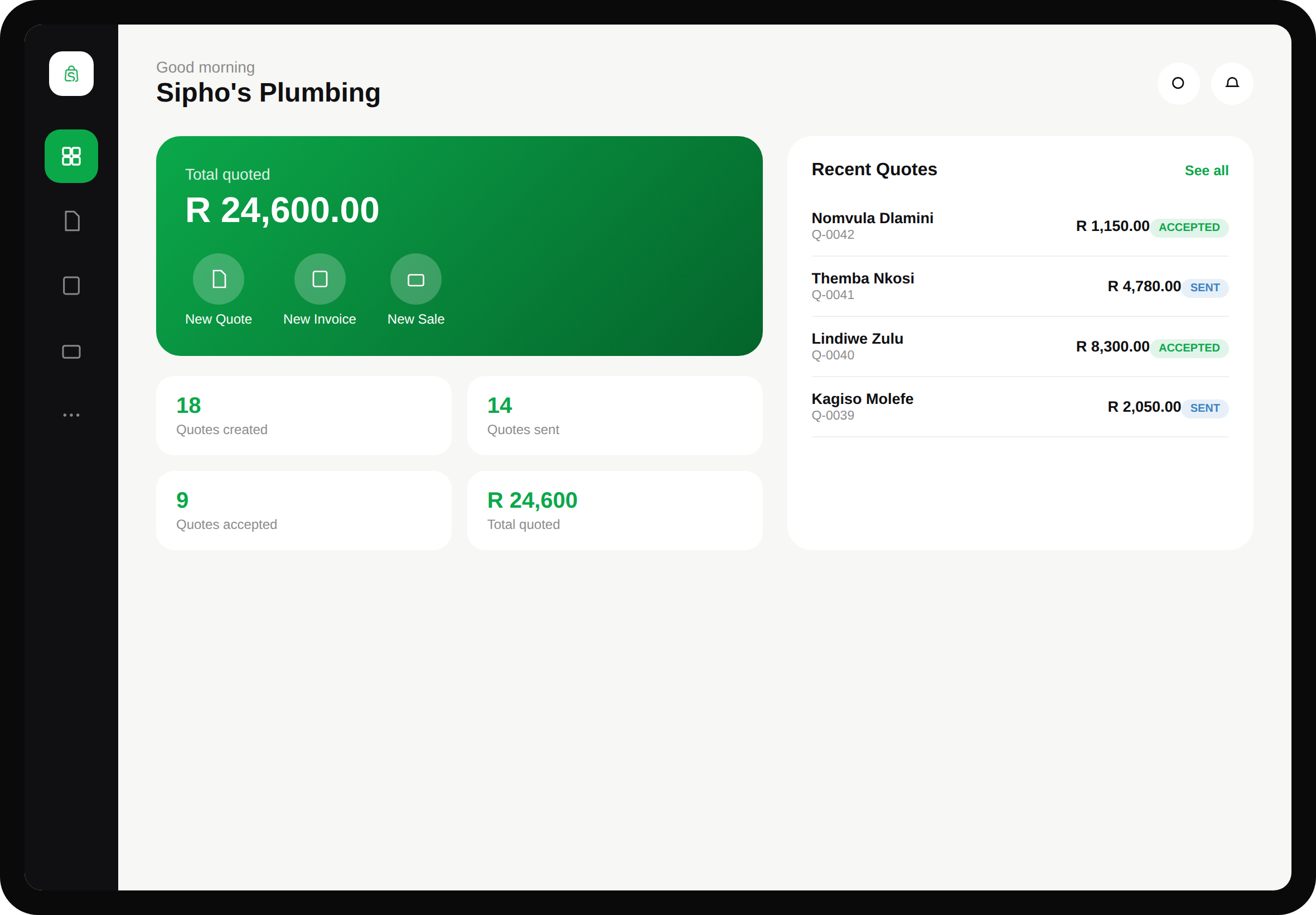Select the R 24,600 Total quoted stat card
The image size is (1316, 915).
pos(615,511)
